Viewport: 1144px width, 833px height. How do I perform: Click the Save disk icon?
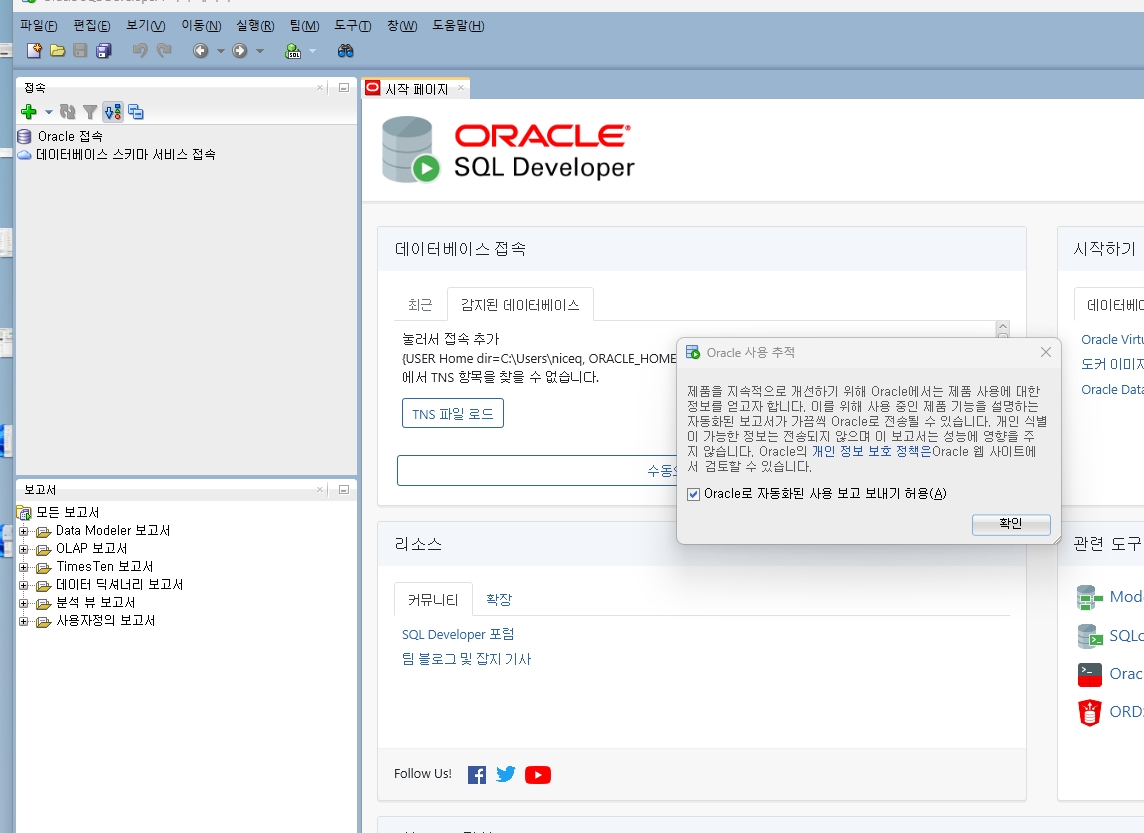pos(80,50)
